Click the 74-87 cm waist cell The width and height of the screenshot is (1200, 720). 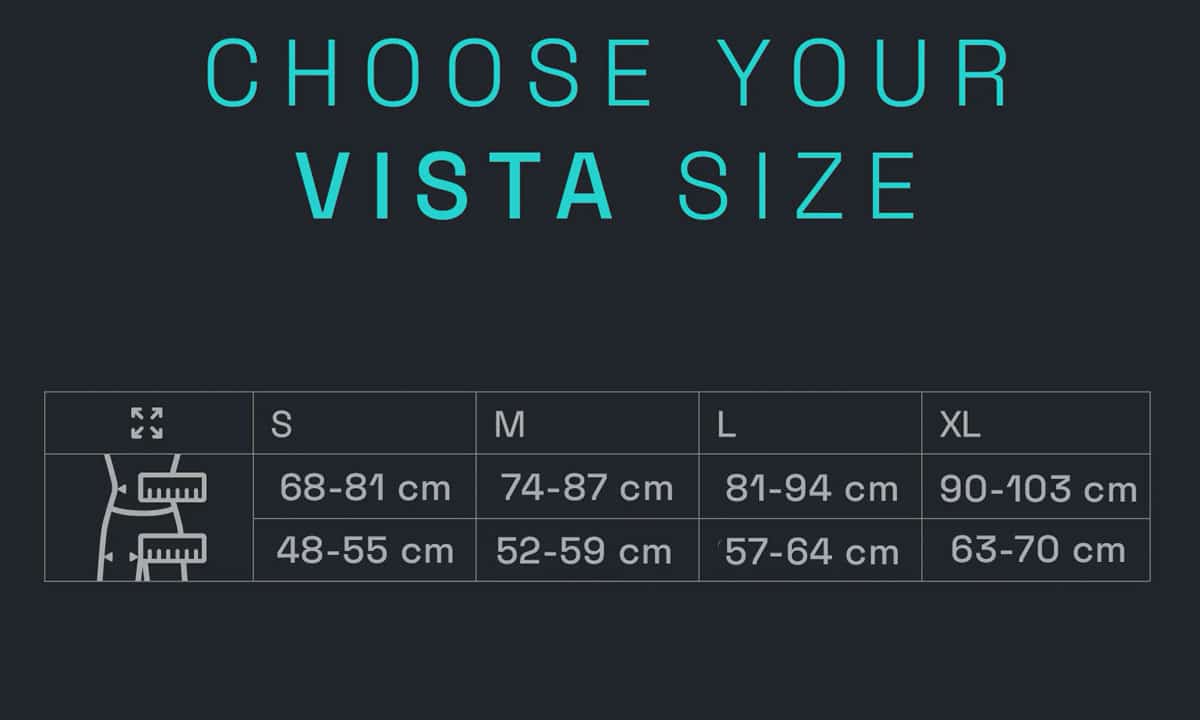587,488
